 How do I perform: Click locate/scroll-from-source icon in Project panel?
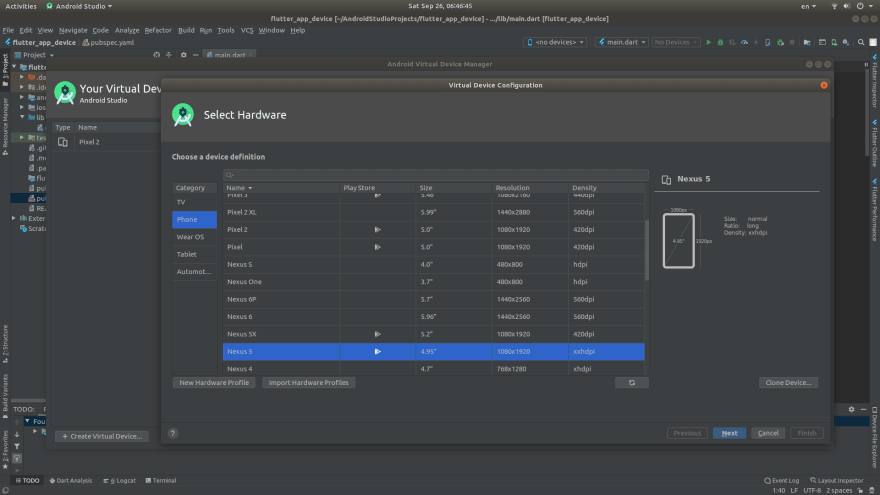coord(157,55)
